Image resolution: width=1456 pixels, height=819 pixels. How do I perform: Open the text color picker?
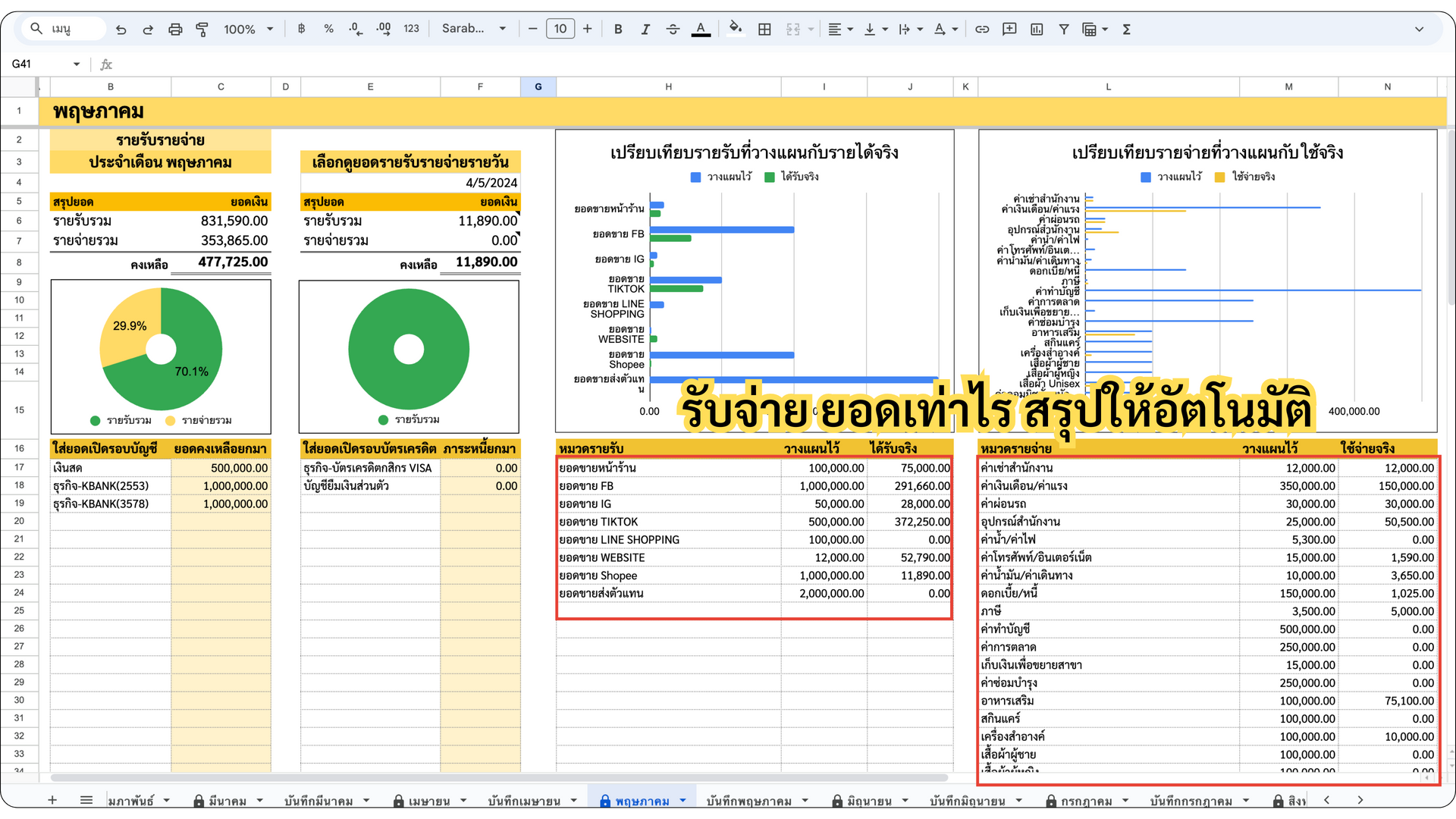[701, 29]
